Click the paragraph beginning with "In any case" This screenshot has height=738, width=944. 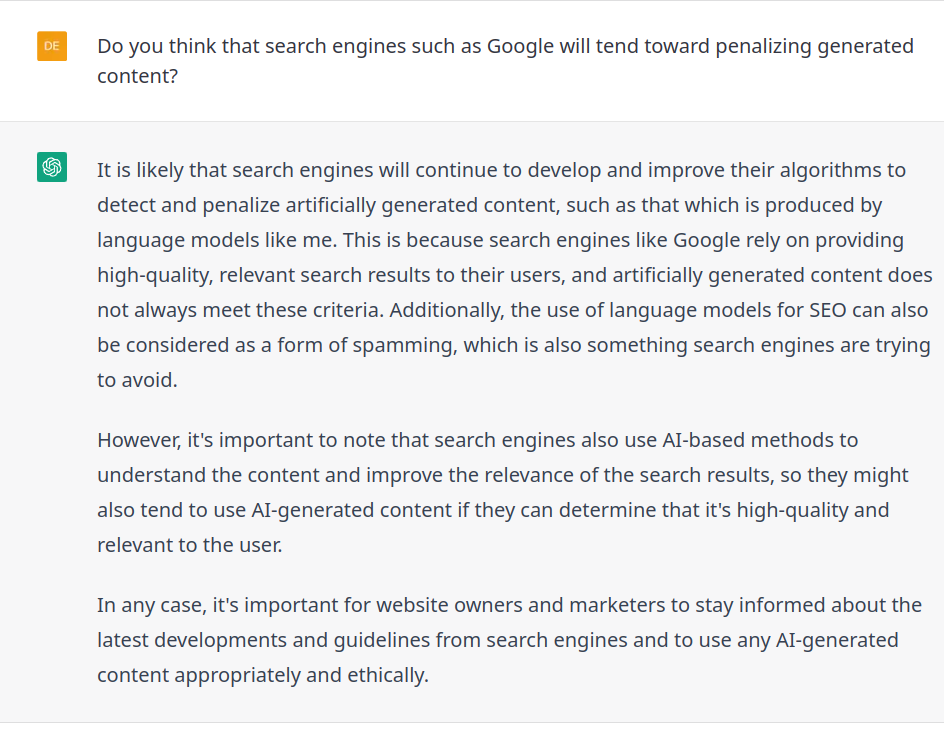click(x=509, y=640)
